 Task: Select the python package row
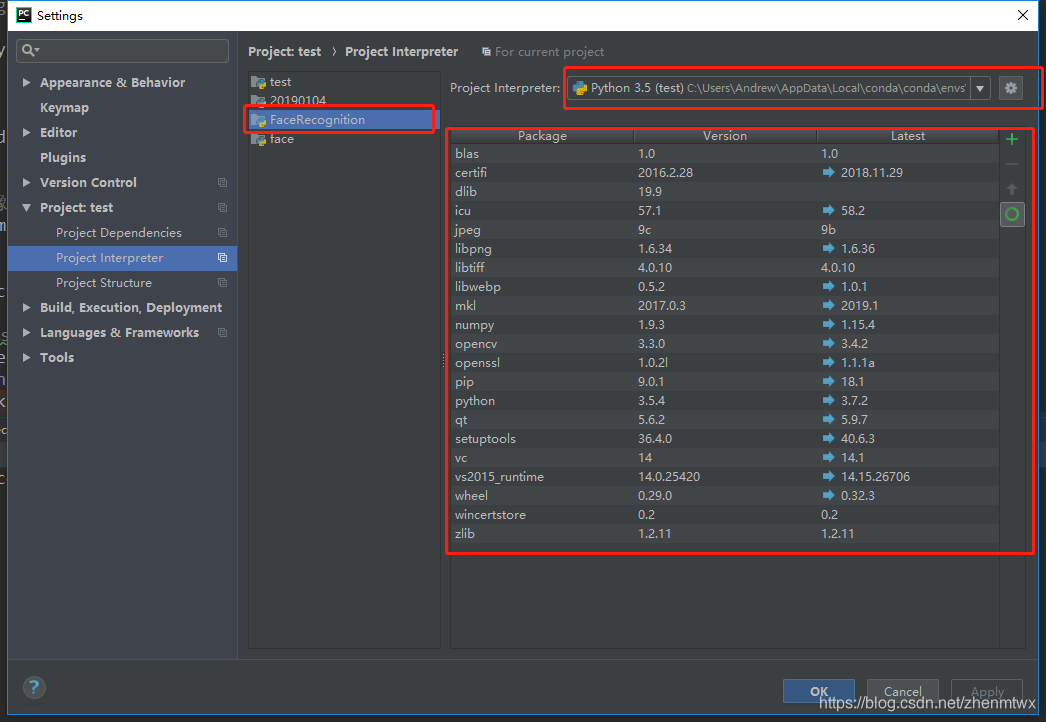click(x=725, y=401)
